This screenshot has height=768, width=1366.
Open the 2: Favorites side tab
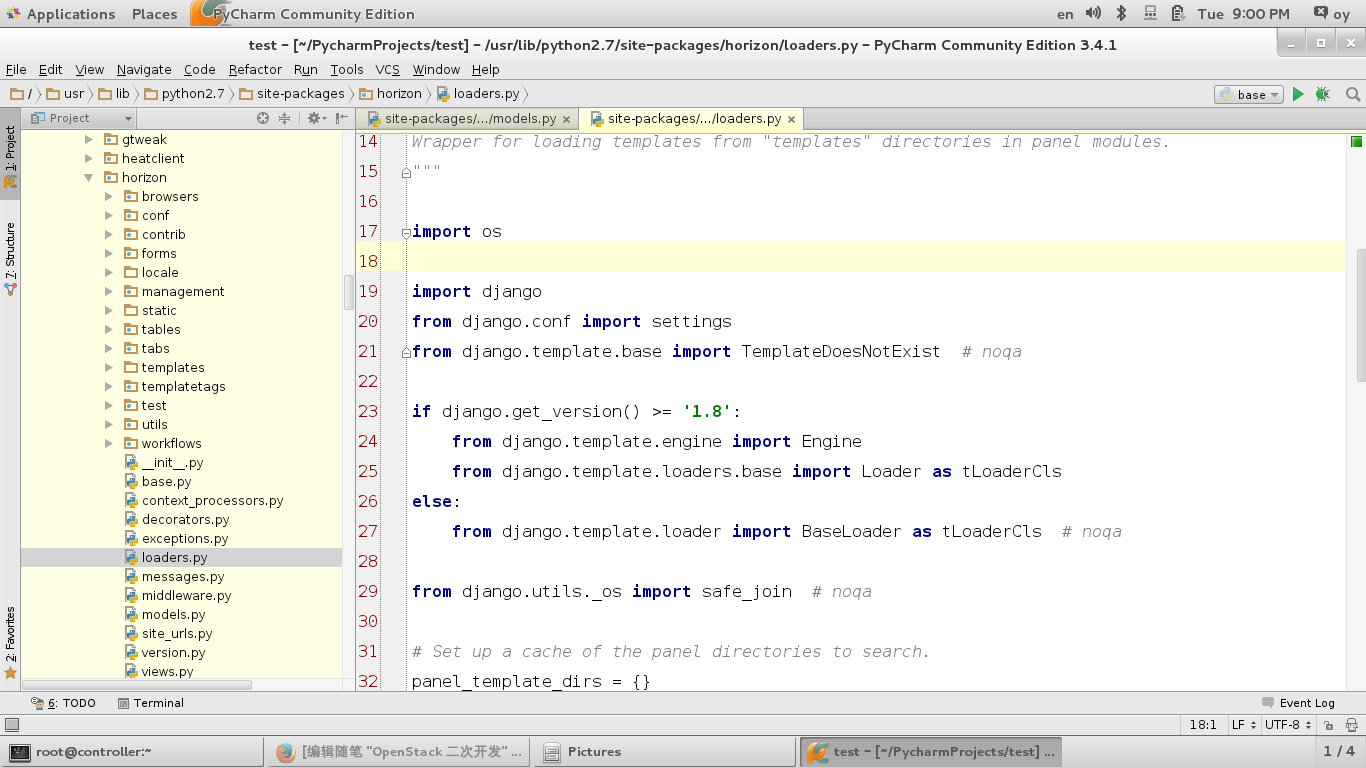(11, 643)
